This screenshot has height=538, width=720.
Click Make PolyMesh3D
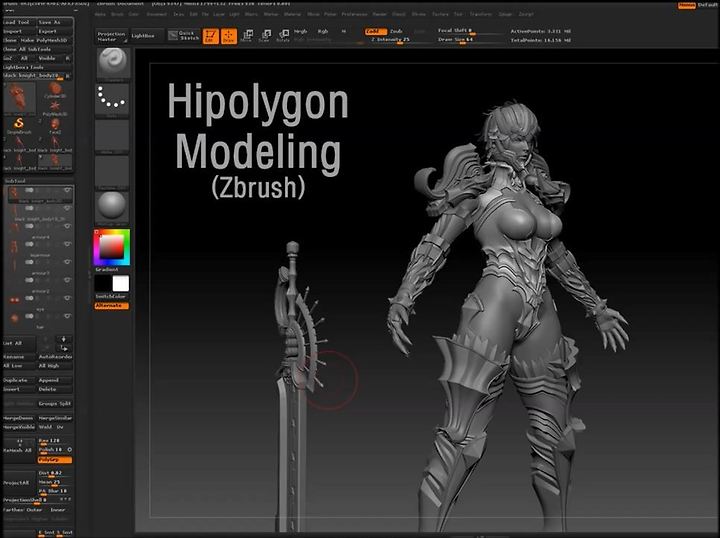click(x=46, y=40)
